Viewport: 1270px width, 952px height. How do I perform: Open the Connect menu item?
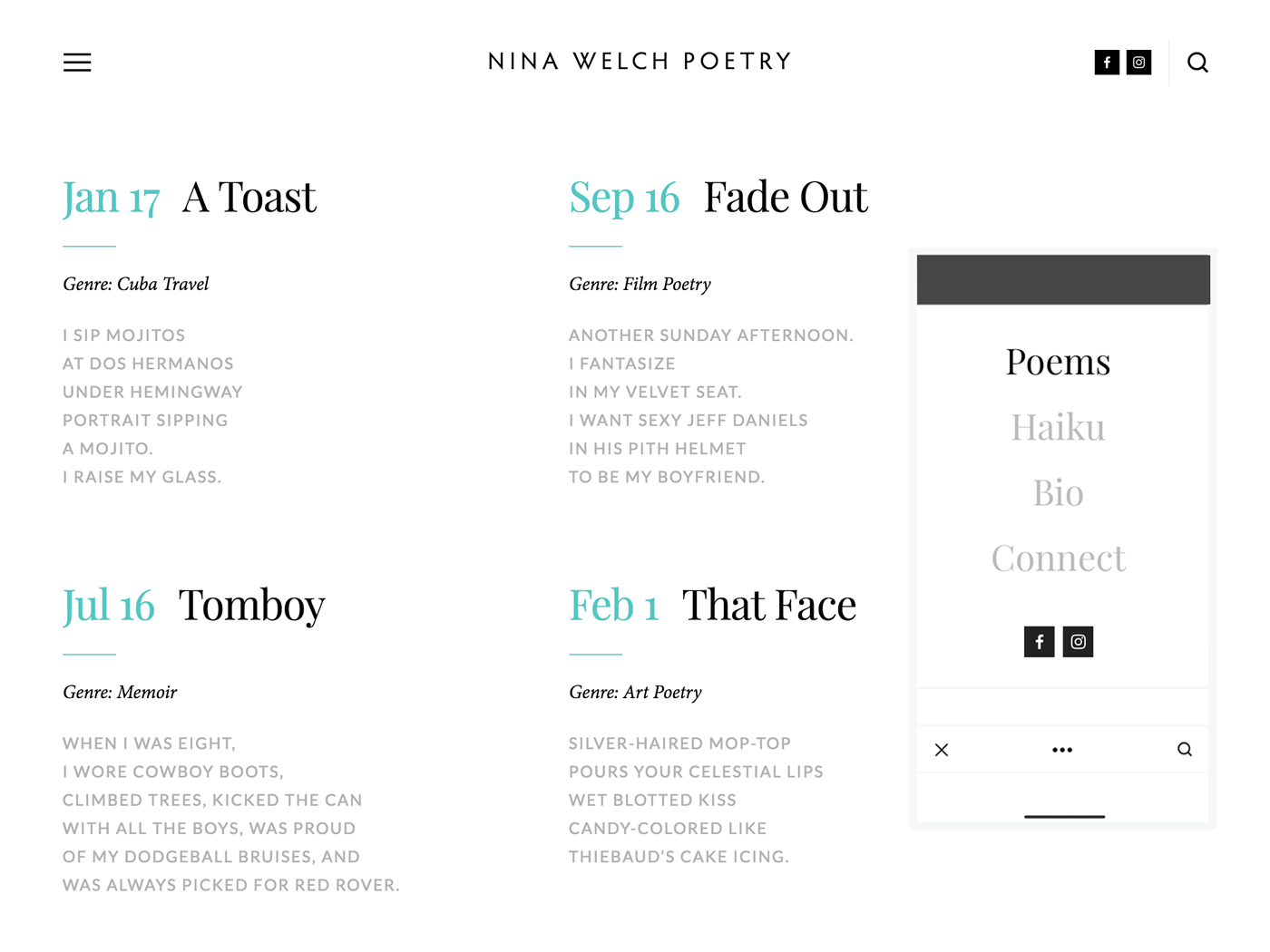pyautogui.click(x=1058, y=558)
